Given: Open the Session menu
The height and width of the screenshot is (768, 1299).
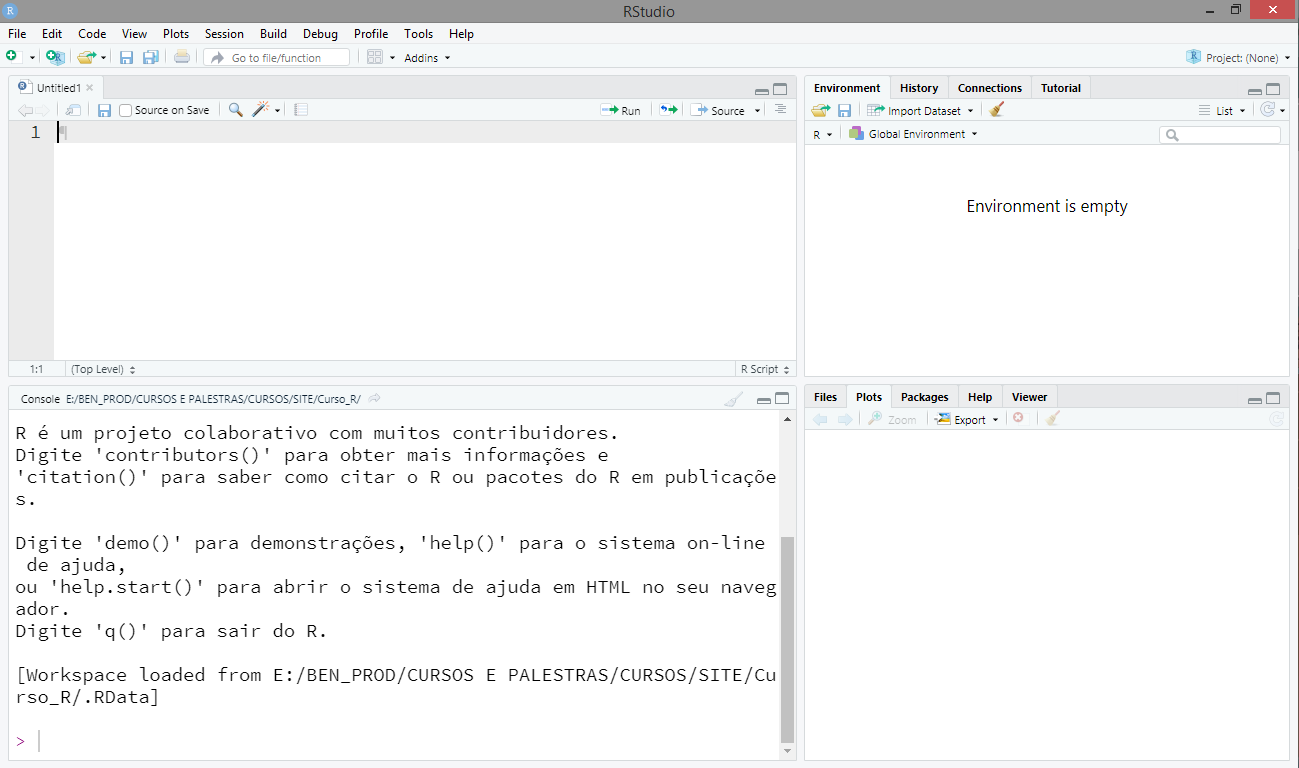Looking at the screenshot, I should click(x=224, y=34).
